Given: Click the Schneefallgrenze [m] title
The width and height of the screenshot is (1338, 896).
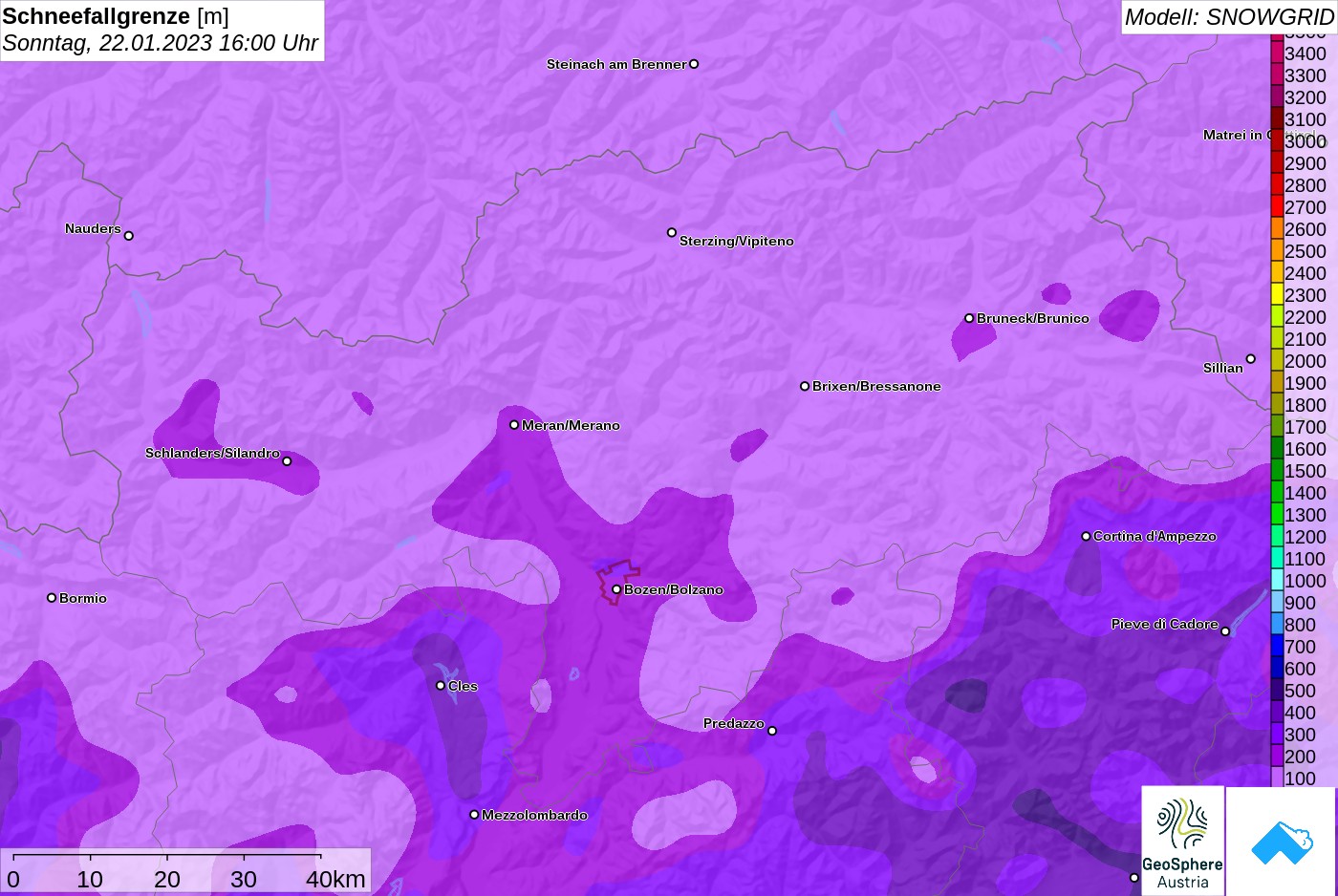Looking at the screenshot, I should pyautogui.click(x=116, y=16).
